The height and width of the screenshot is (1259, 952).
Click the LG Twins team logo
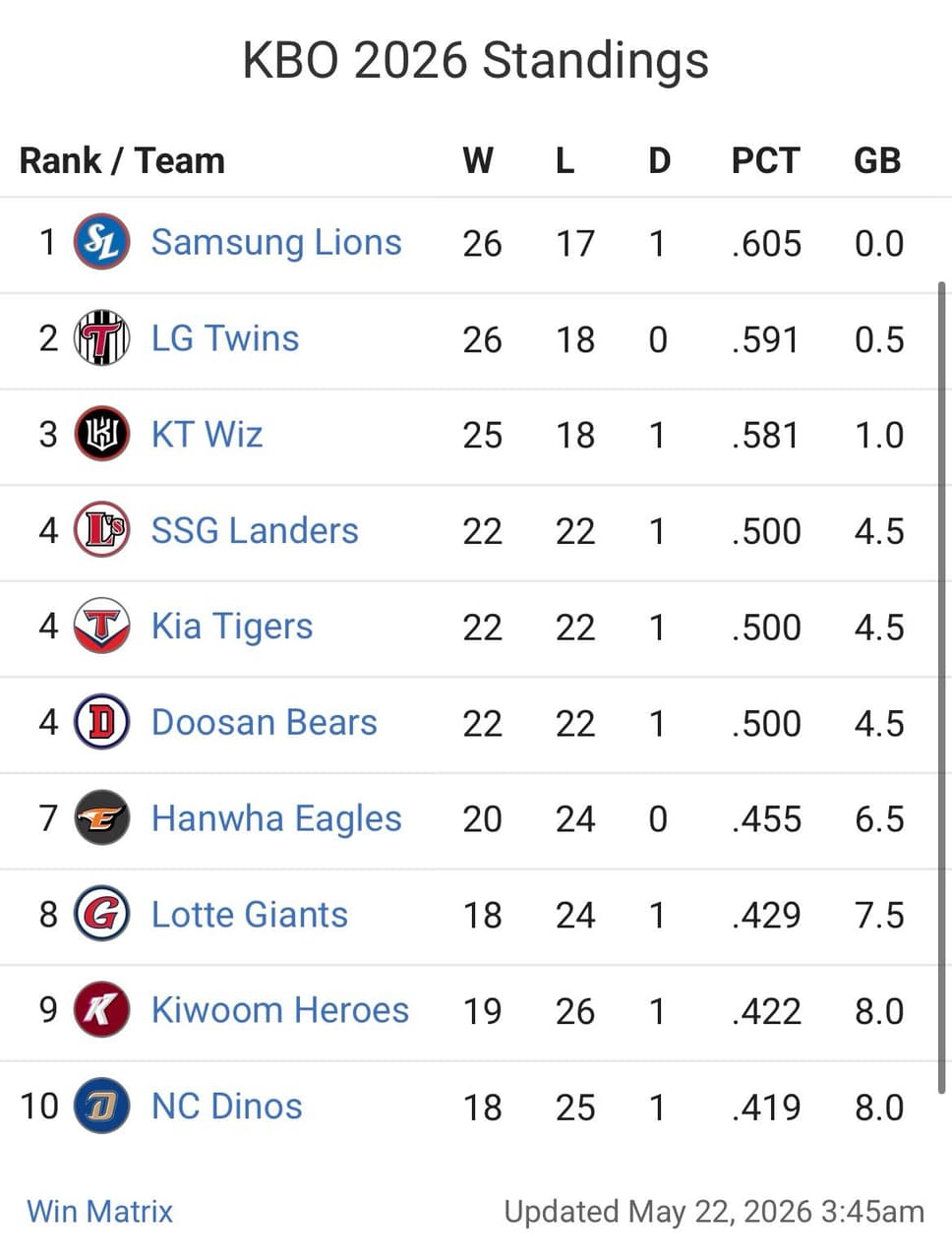(102, 338)
